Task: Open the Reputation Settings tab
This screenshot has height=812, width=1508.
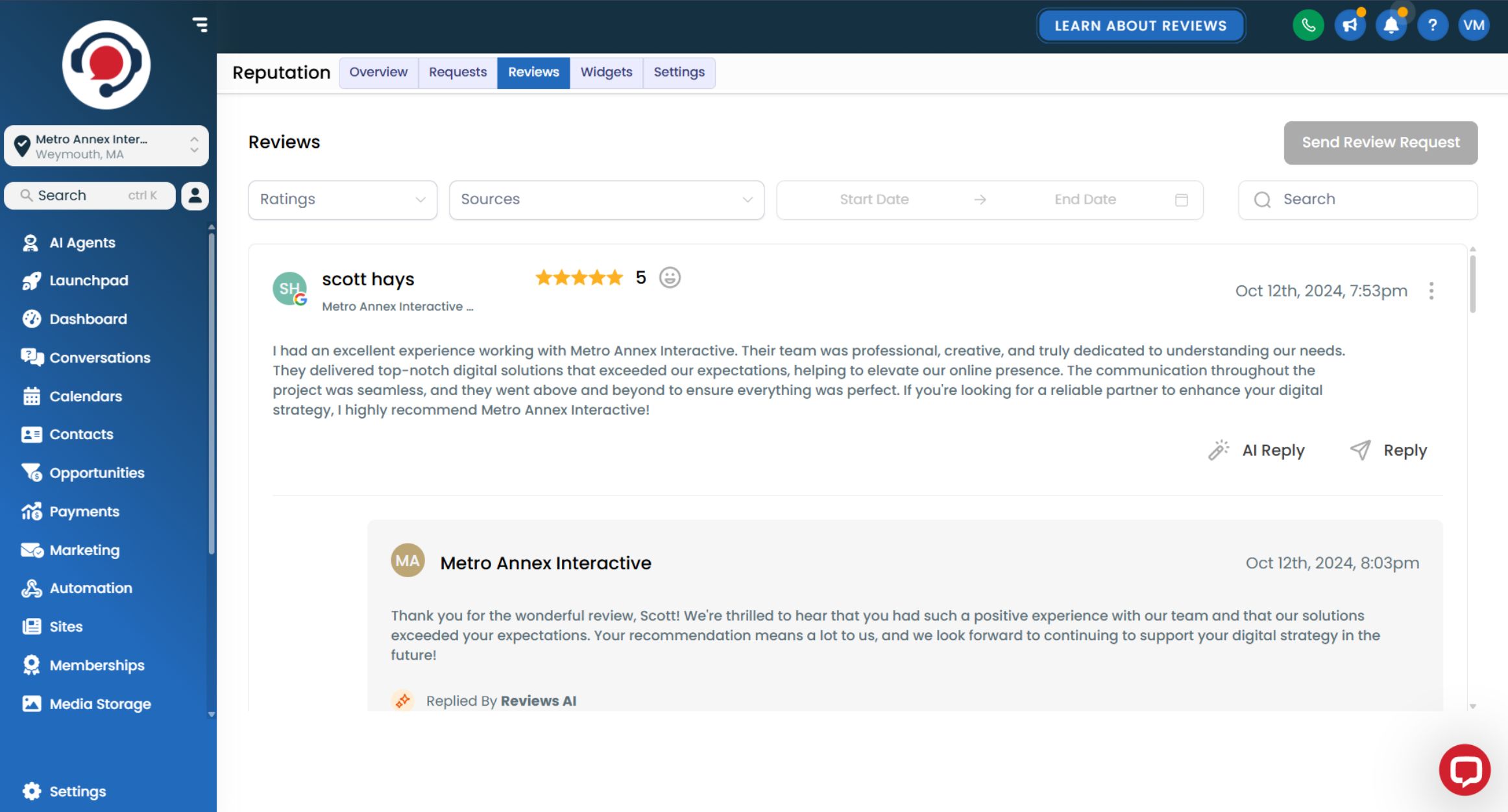Action: pyautogui.click(x=679, y=72)
